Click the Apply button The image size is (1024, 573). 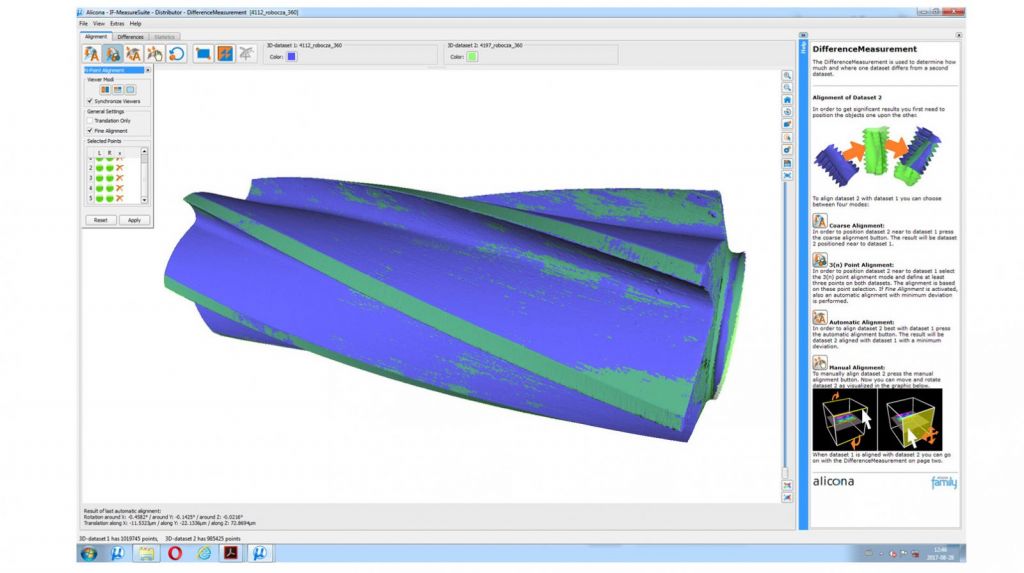[135, 220]
